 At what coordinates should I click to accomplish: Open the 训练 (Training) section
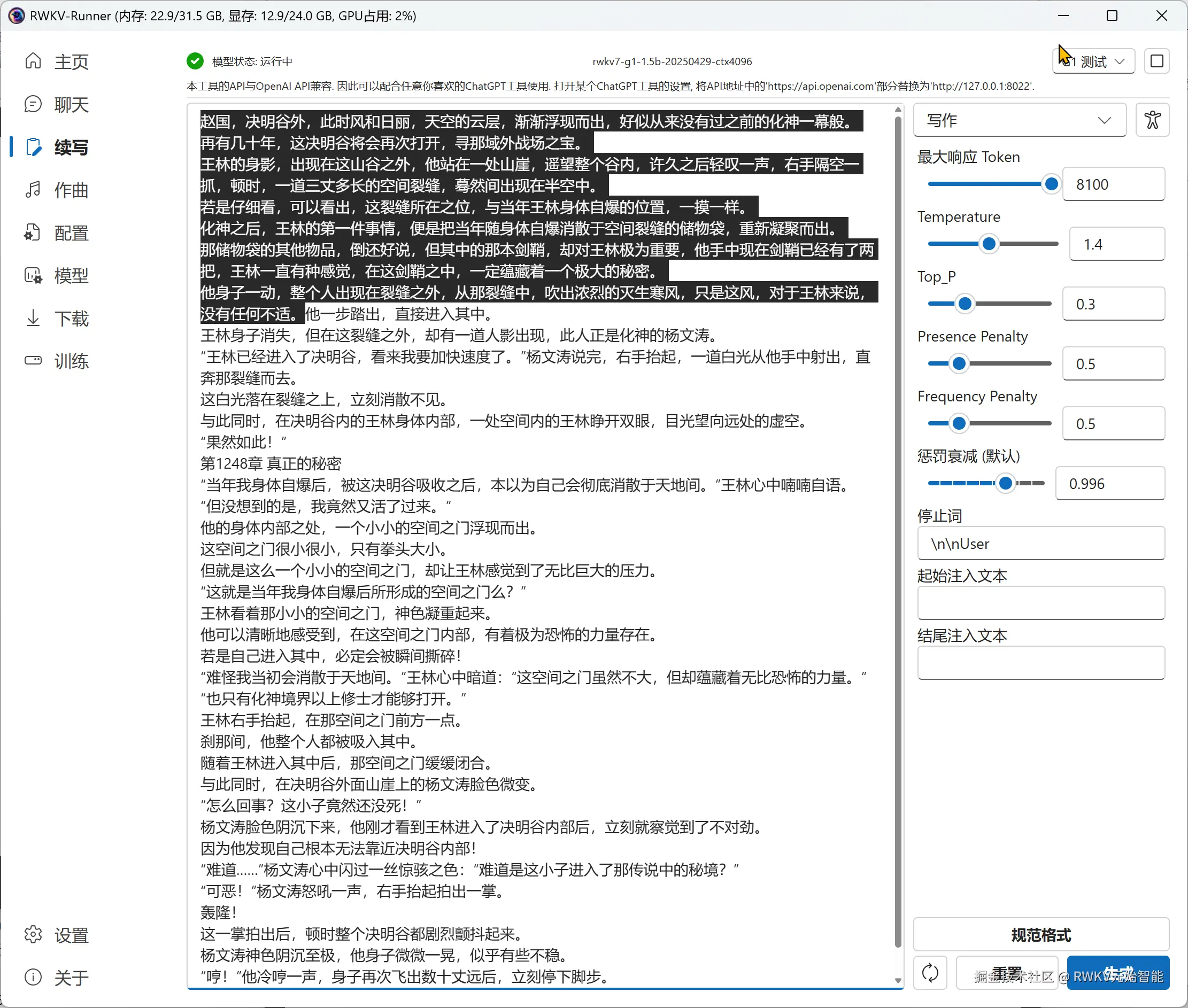(71, 361)
